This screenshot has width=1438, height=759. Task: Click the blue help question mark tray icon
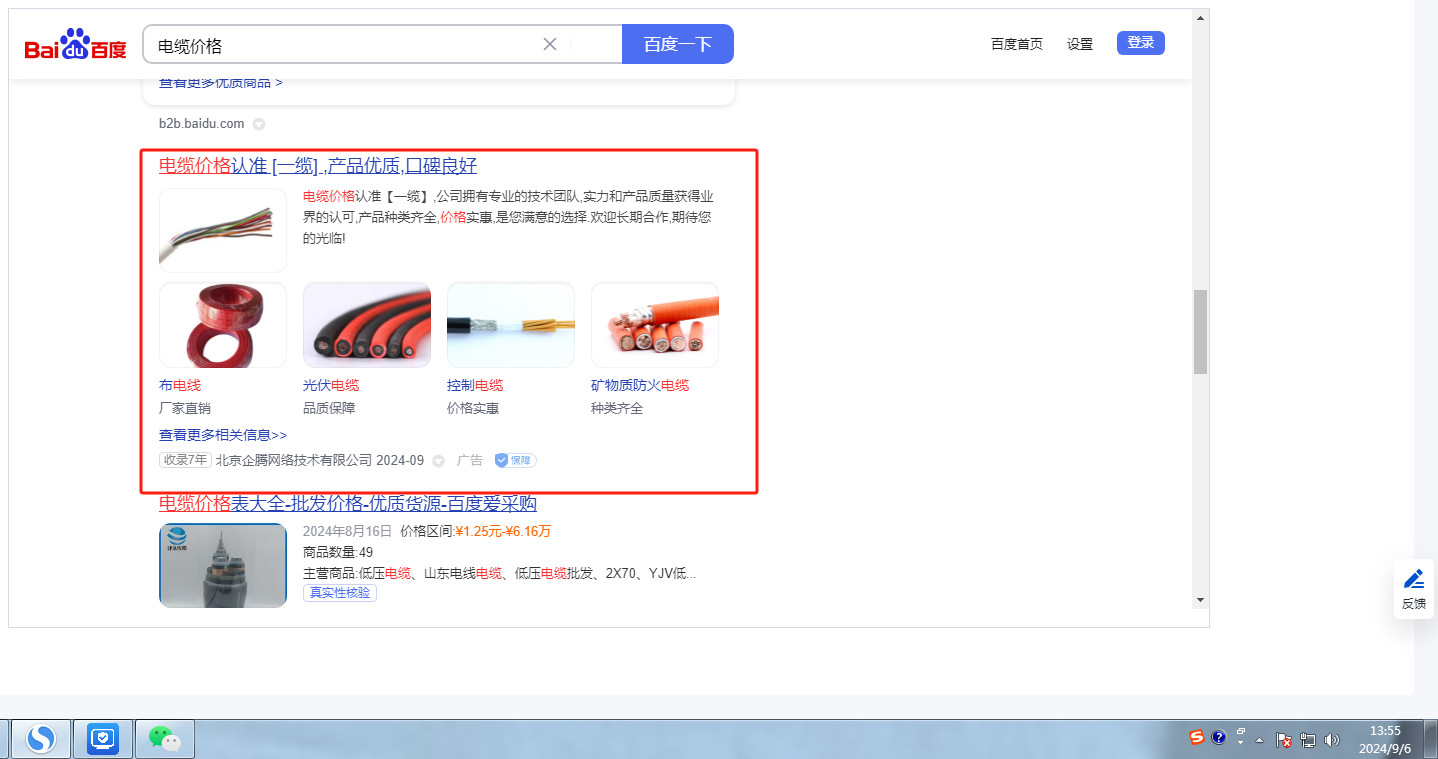[1218, 738]
